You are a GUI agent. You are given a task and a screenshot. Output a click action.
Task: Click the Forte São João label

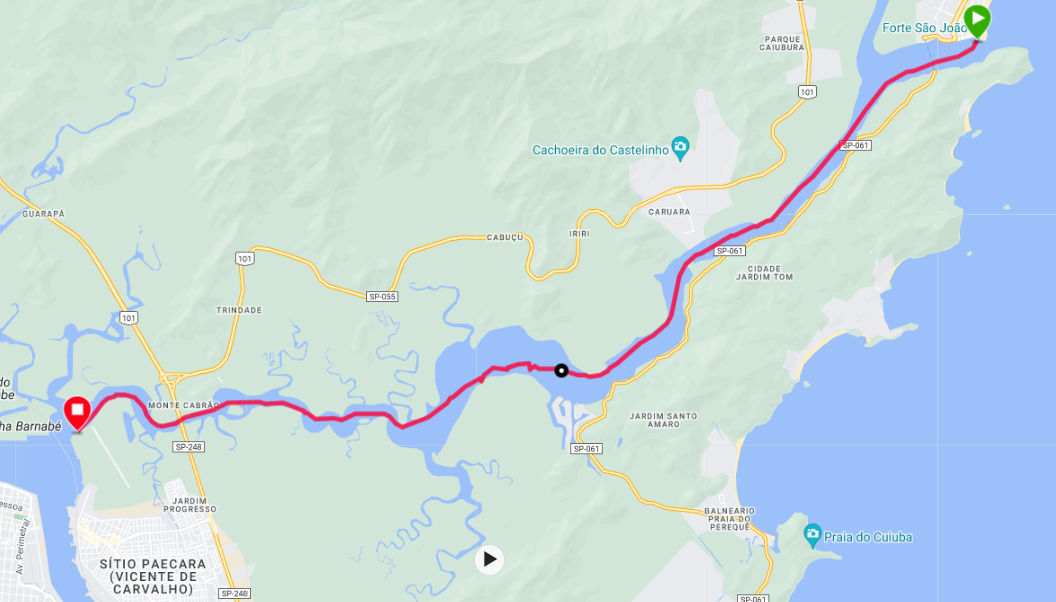click(x=924, y=28)
